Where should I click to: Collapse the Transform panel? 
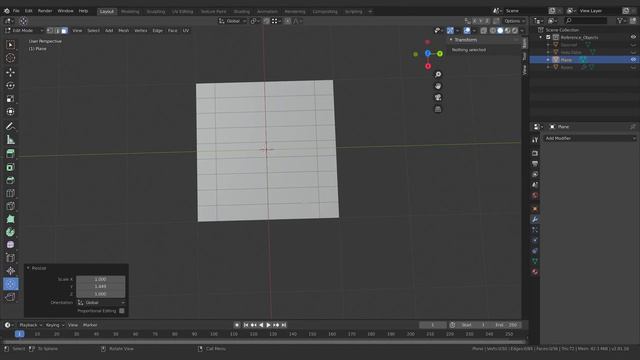click(x=451, y=40)
